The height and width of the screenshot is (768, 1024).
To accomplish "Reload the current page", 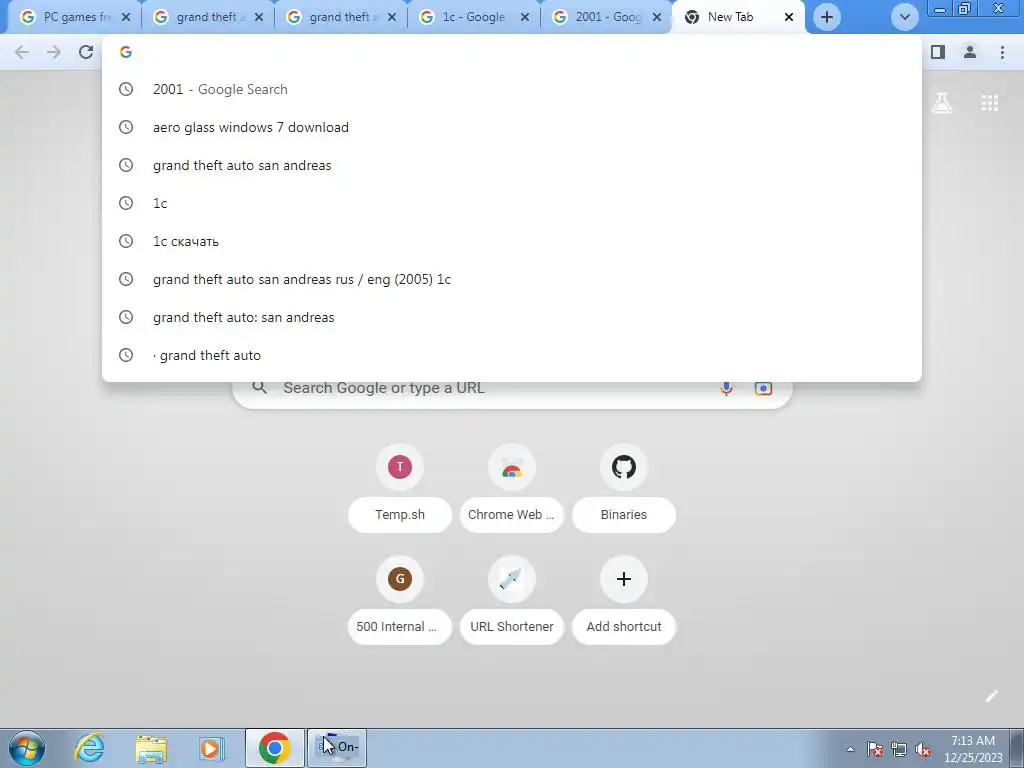I will pos(86,52).
